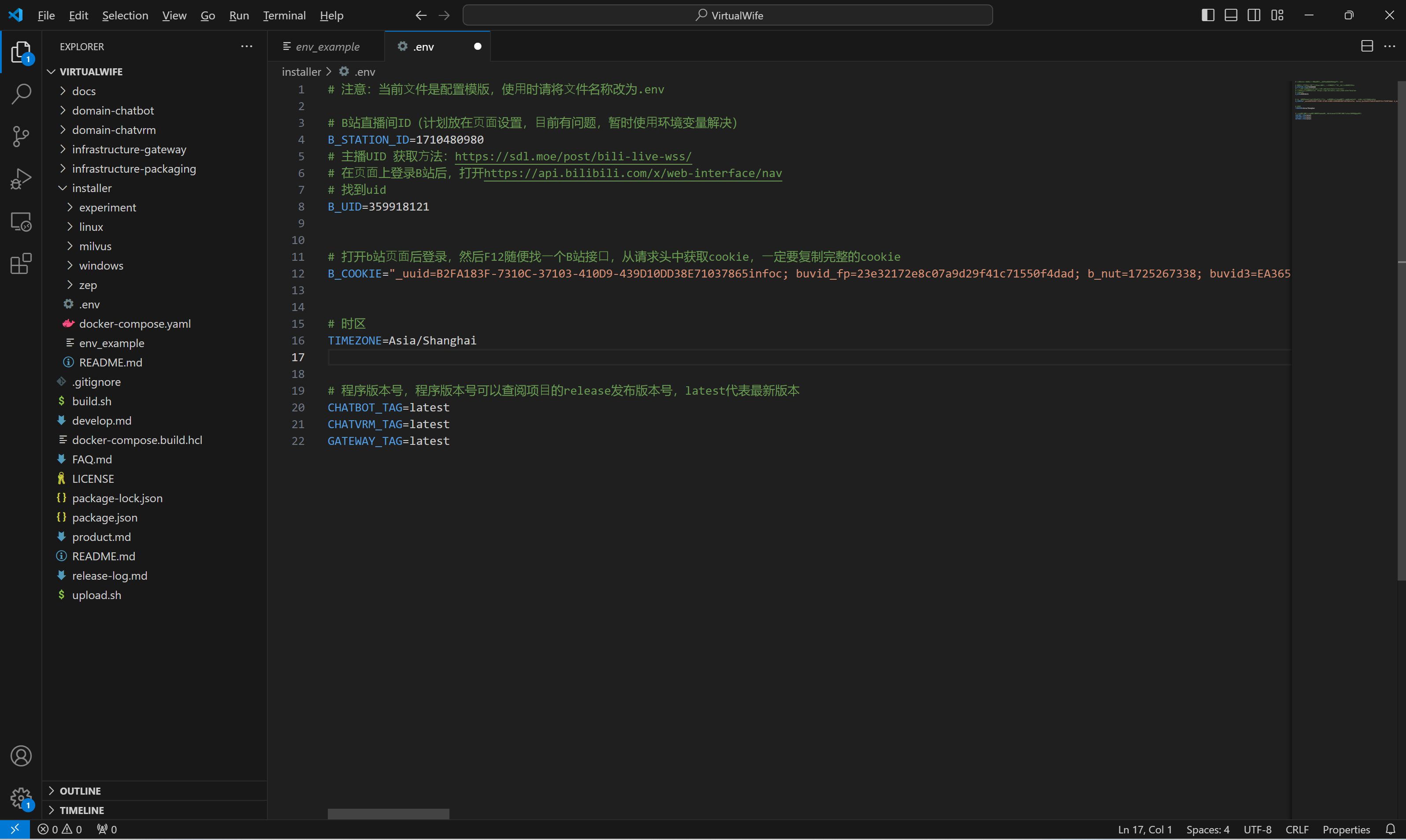The height and width of the screenshot is (840, 1406).
Task: Open the Manage gear icon
Action: (21, 798)
